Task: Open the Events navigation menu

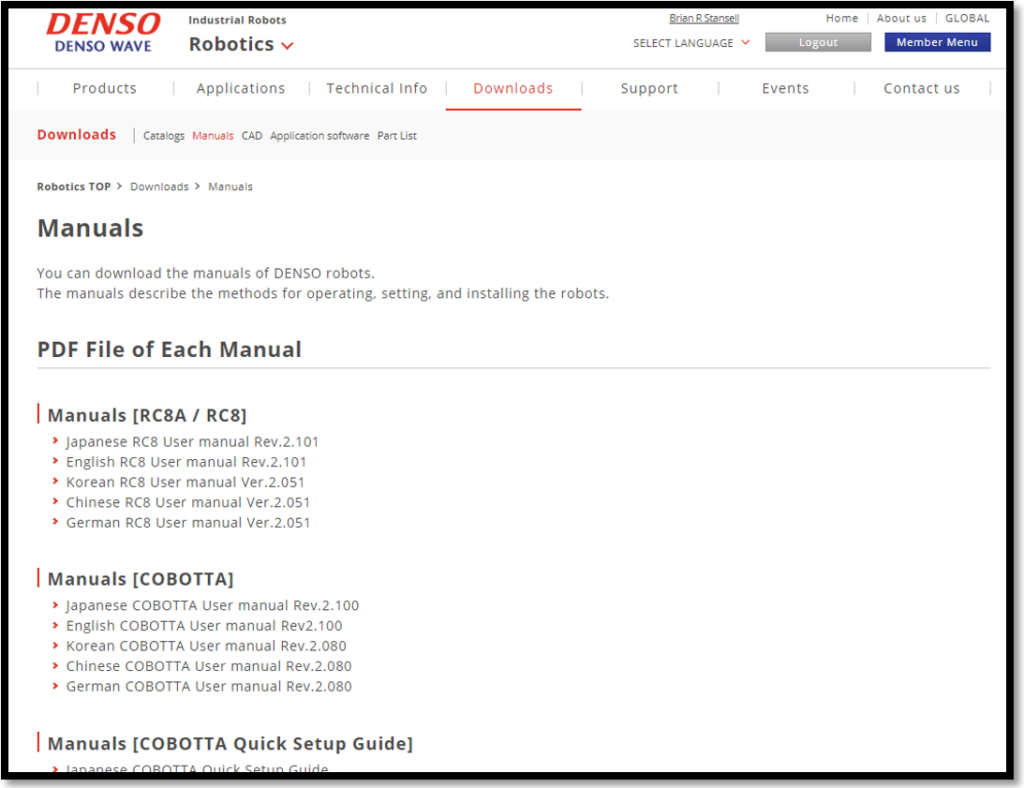Action: click(786, 88)
